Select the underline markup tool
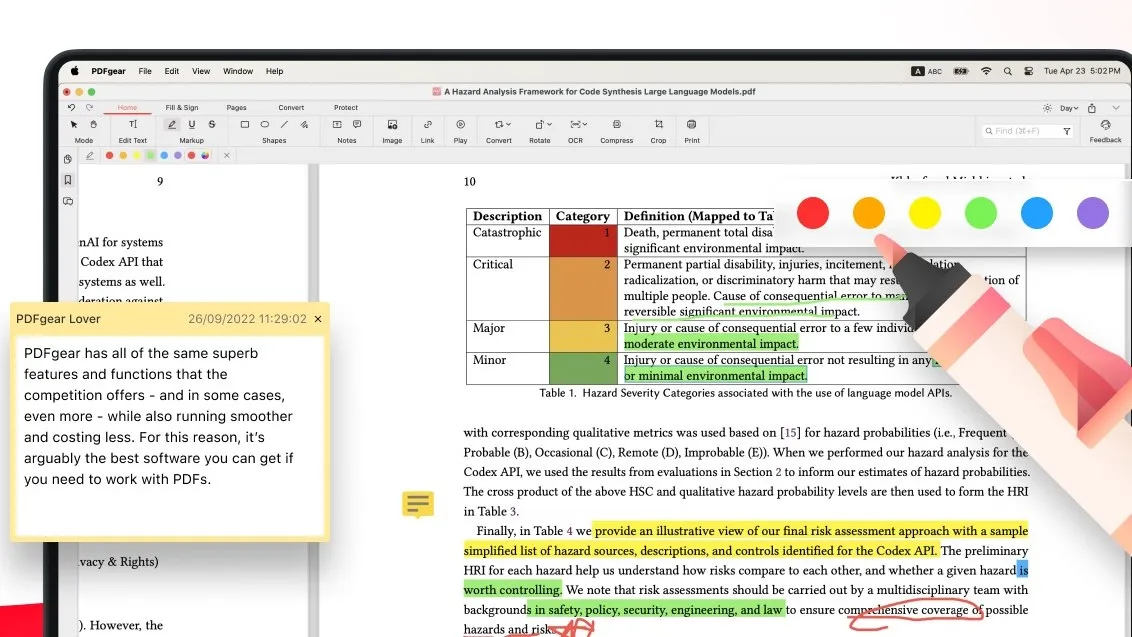Screen dimensions: 1132x637 [x=191, y=125]
